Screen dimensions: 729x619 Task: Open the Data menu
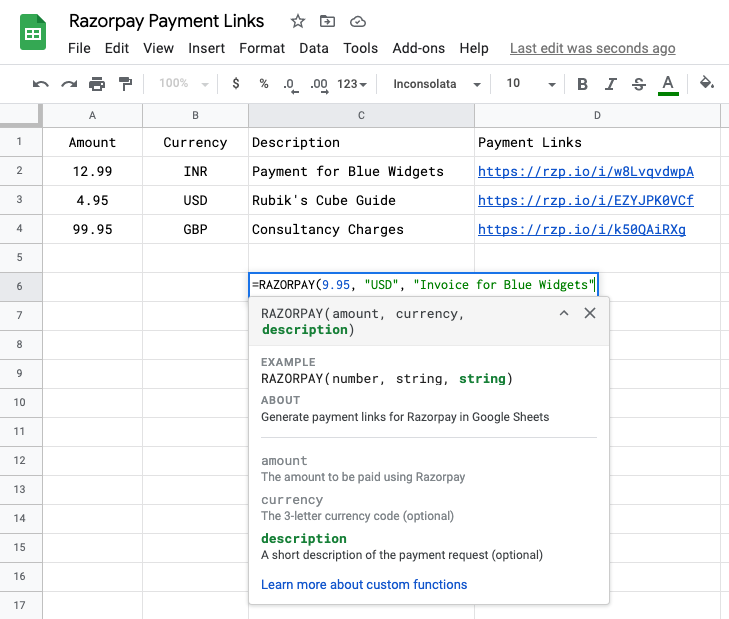click(x=314, y=48)
